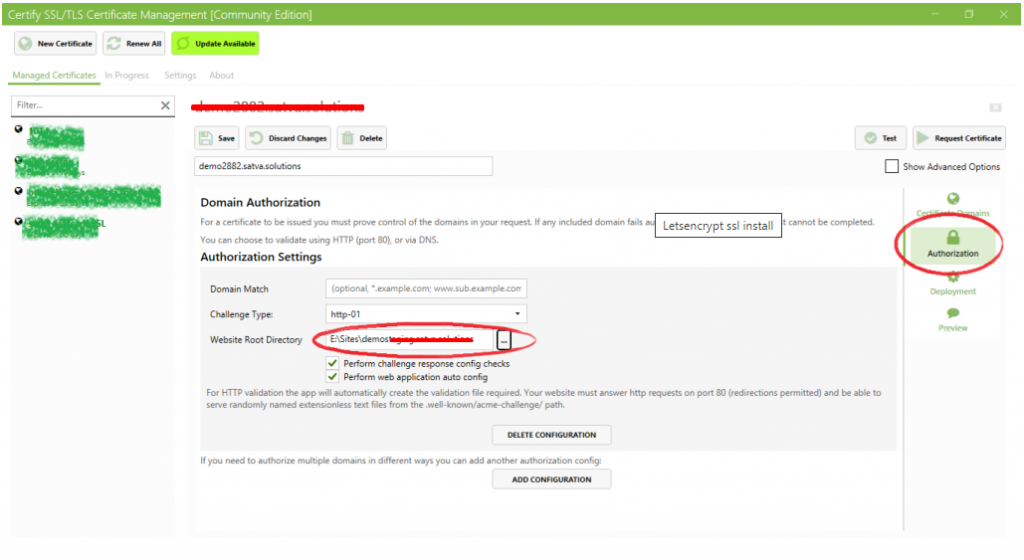Toggle Perform challenge response config checks
The height and width of the screenshot is (560, 1024).
[x=332, y=364]
